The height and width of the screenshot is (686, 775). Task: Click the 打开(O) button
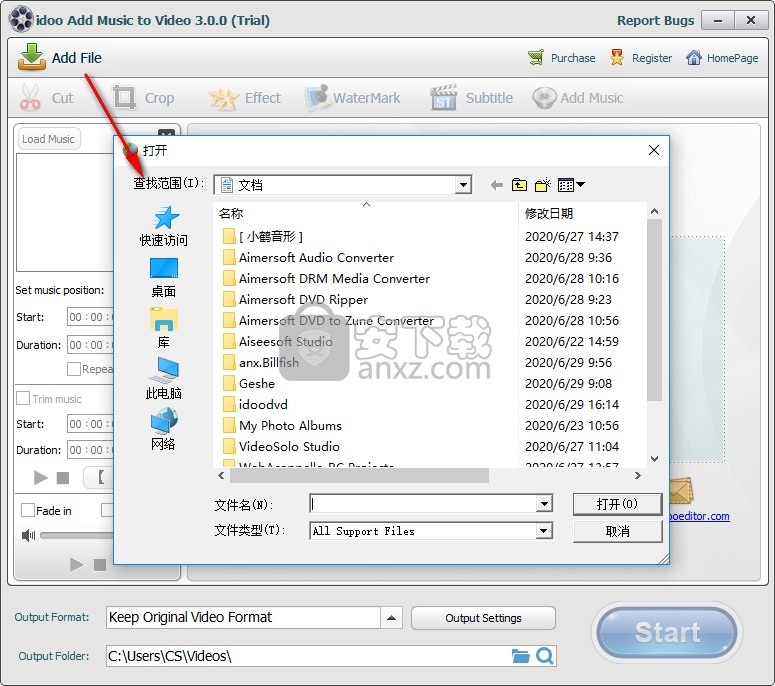pos(617,504)
